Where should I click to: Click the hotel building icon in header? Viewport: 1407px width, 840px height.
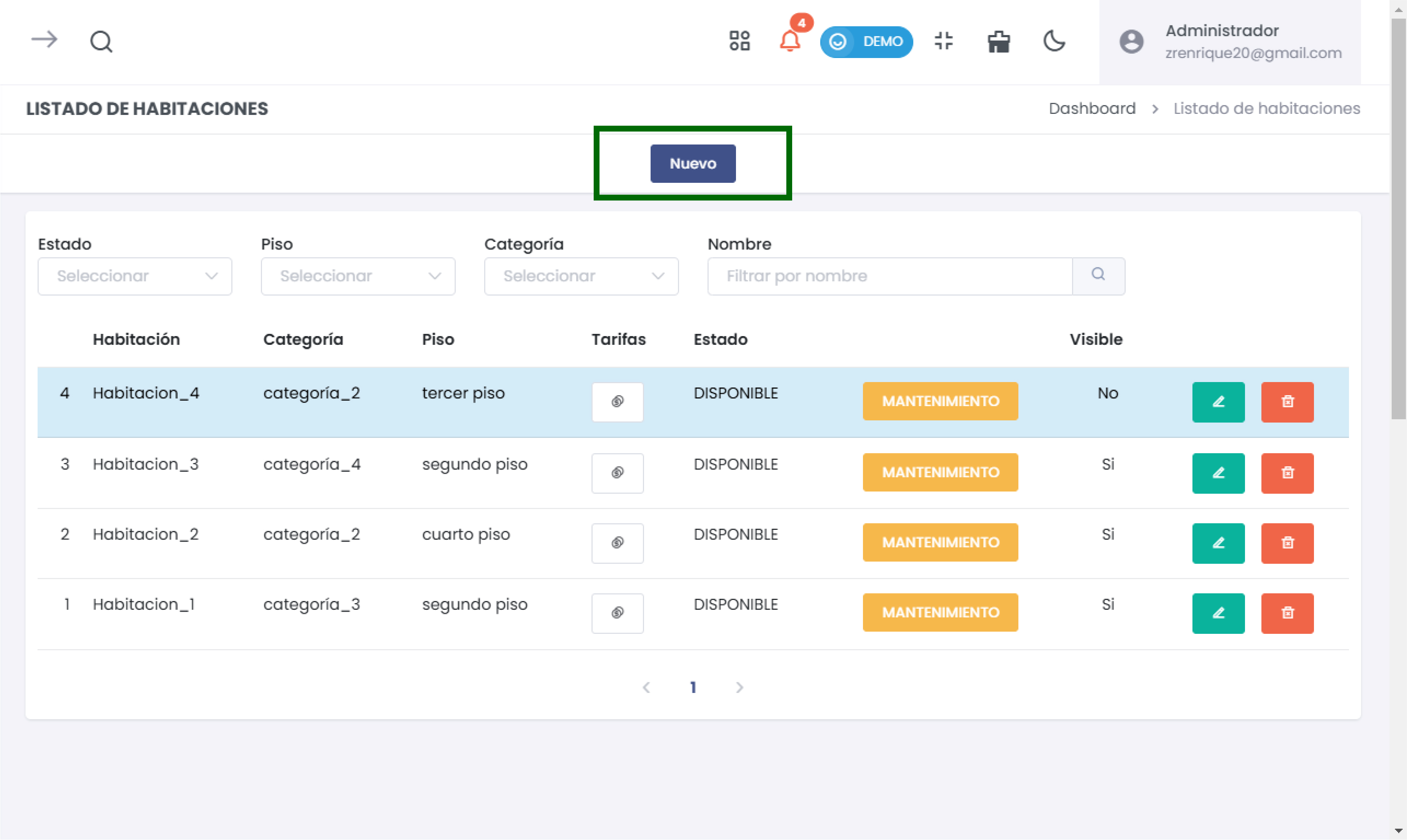[998, 41]
